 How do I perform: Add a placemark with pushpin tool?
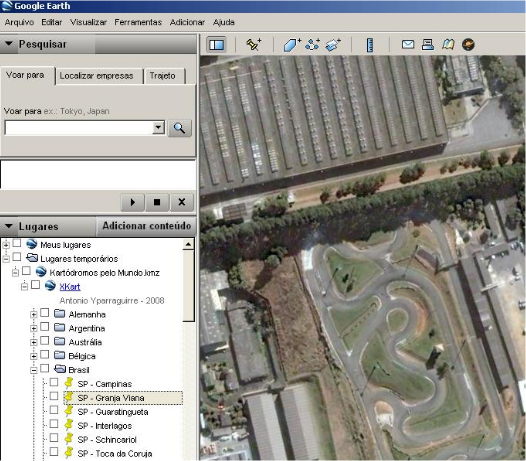[254, 44]
